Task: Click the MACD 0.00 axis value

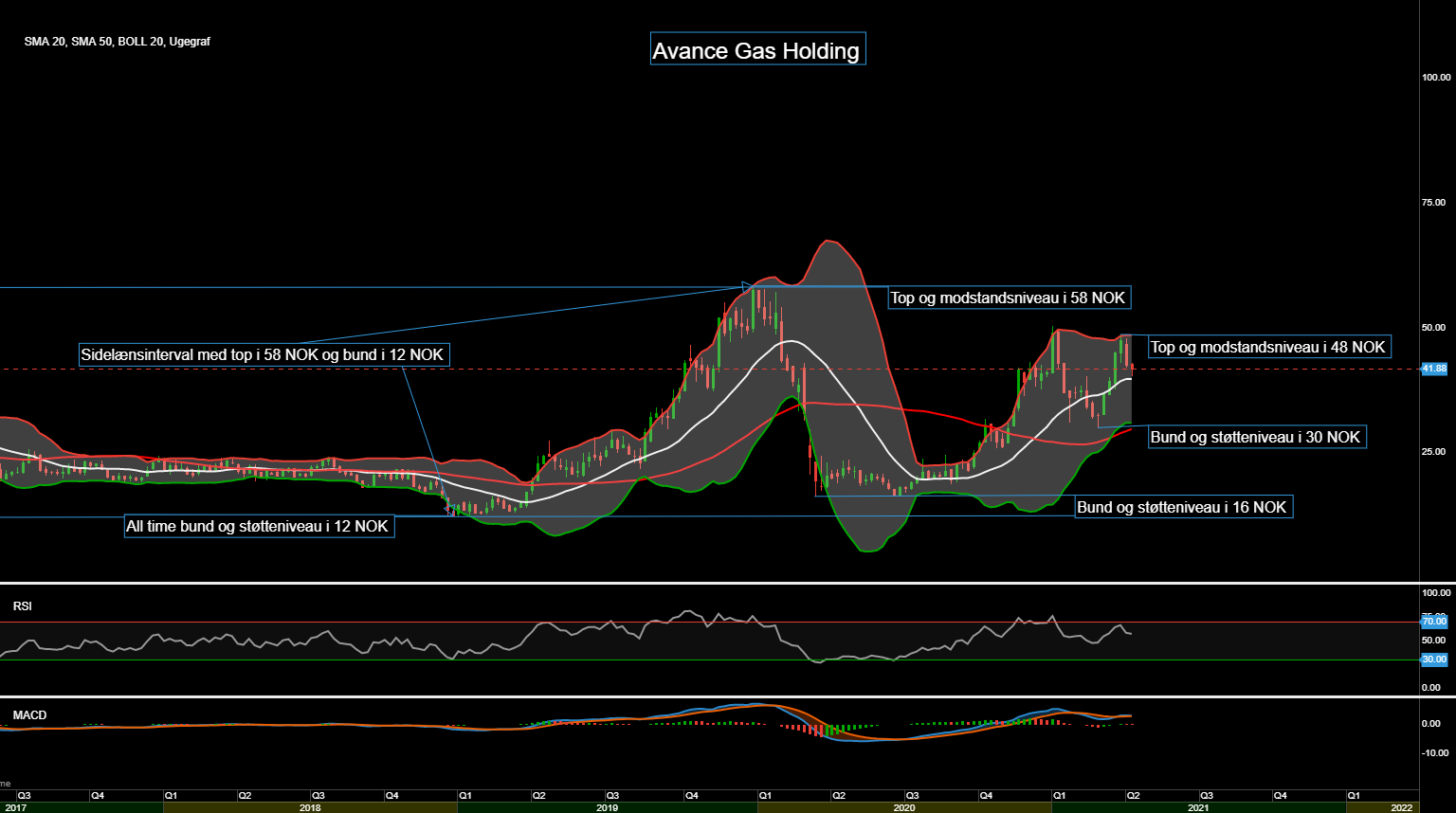Action: click(1431, 724)
